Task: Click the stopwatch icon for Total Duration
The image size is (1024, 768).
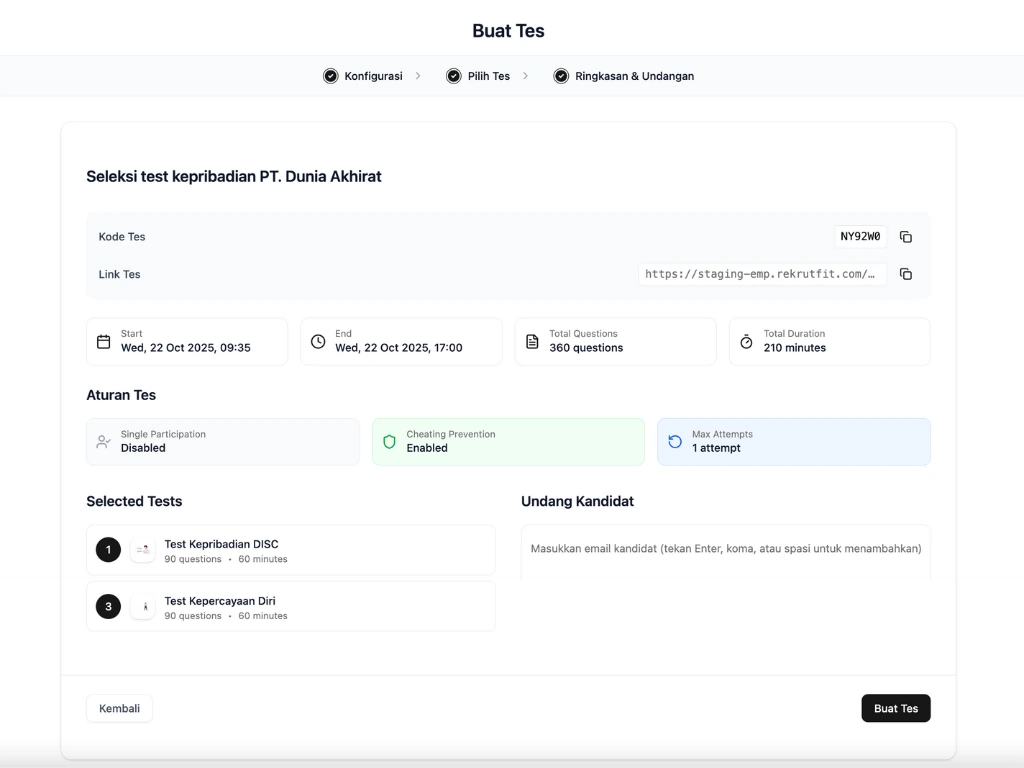Action: (x=746, y=342)
